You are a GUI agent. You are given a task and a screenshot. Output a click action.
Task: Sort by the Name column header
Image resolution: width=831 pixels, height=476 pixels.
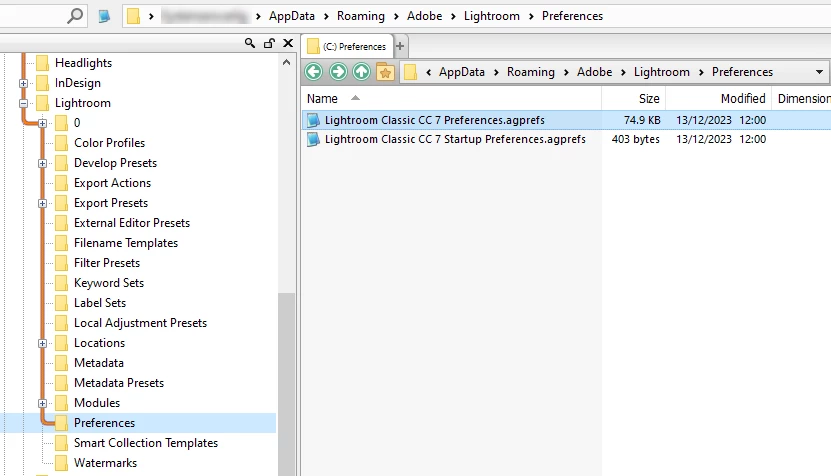point(451,99)
